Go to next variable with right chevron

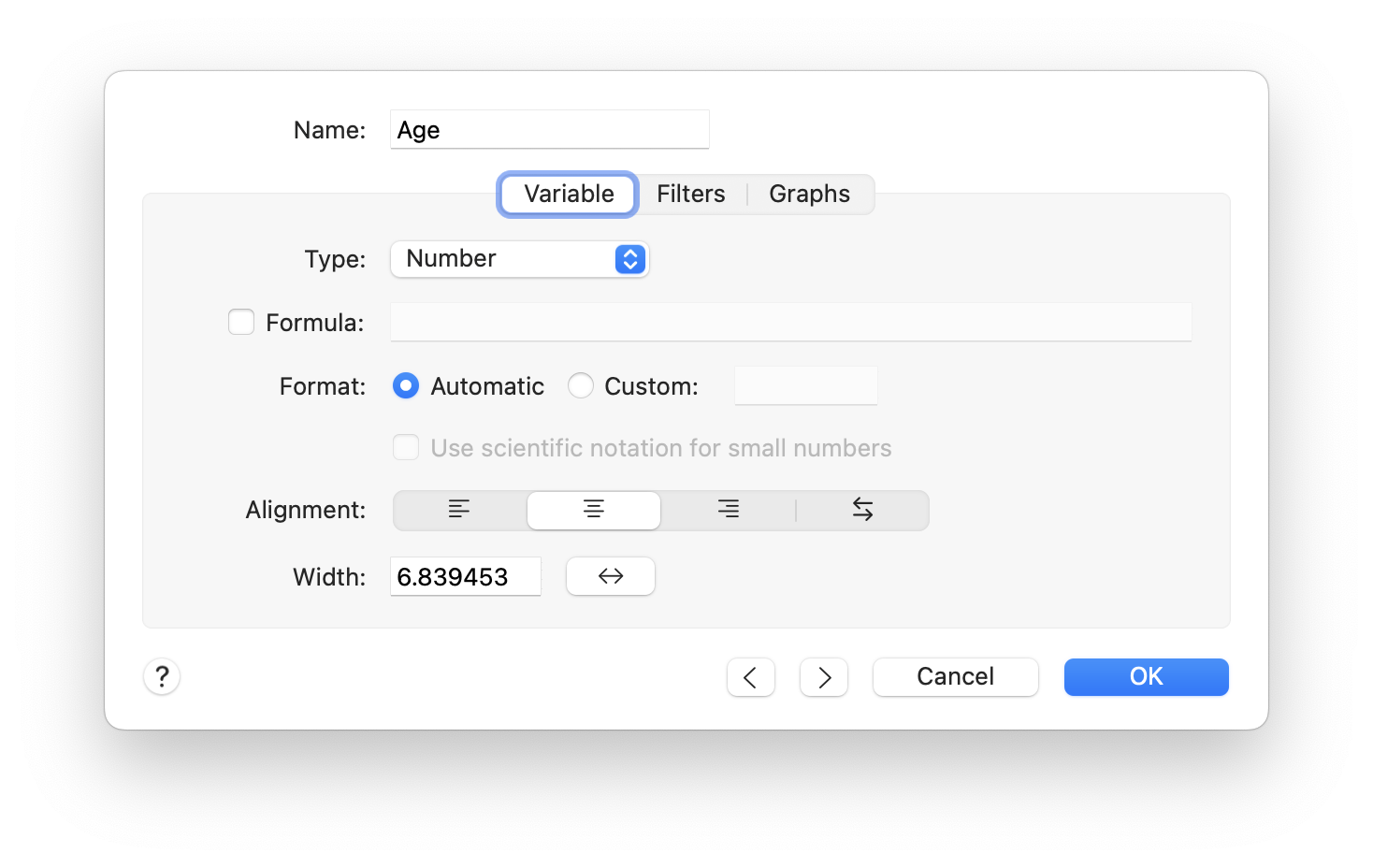point(823,677)
